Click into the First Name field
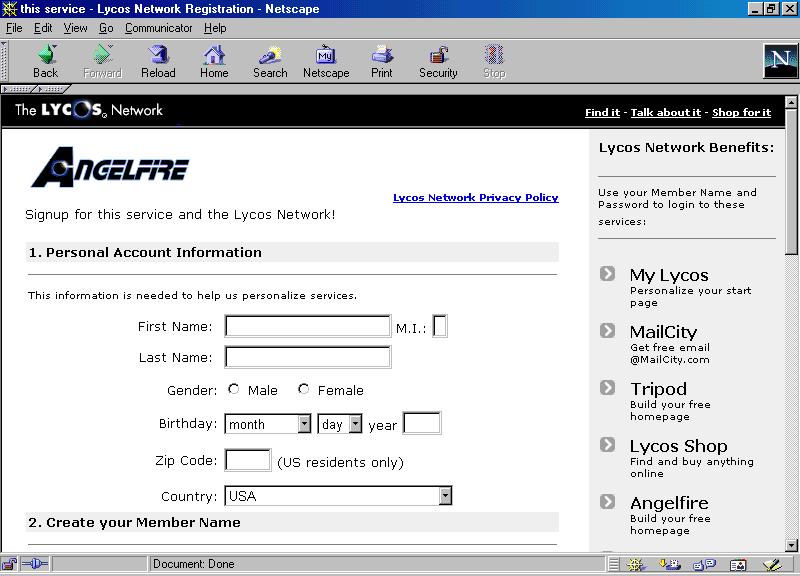Image resolution: width=800 pixels, height=576 pixels. click(x=307, y=326)
